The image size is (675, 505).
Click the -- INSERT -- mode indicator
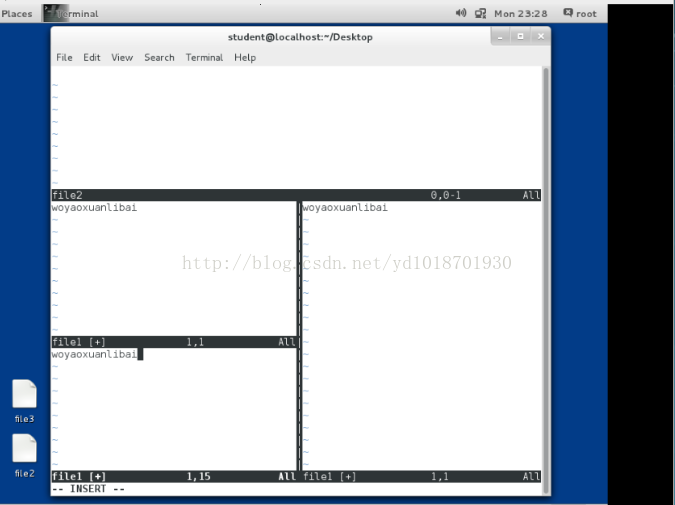click(88, 489)
